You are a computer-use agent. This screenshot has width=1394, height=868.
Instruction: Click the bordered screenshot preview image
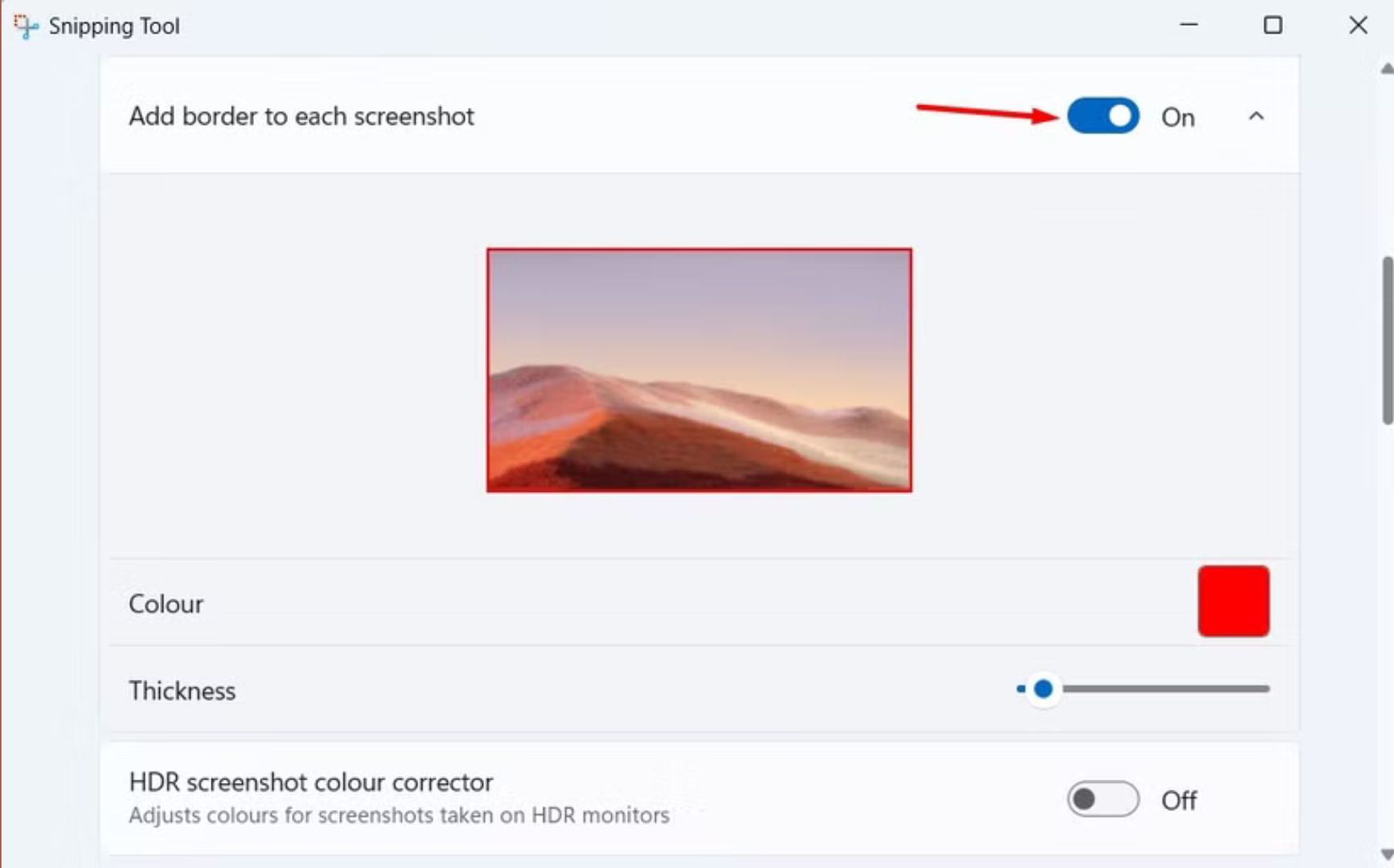698,371
